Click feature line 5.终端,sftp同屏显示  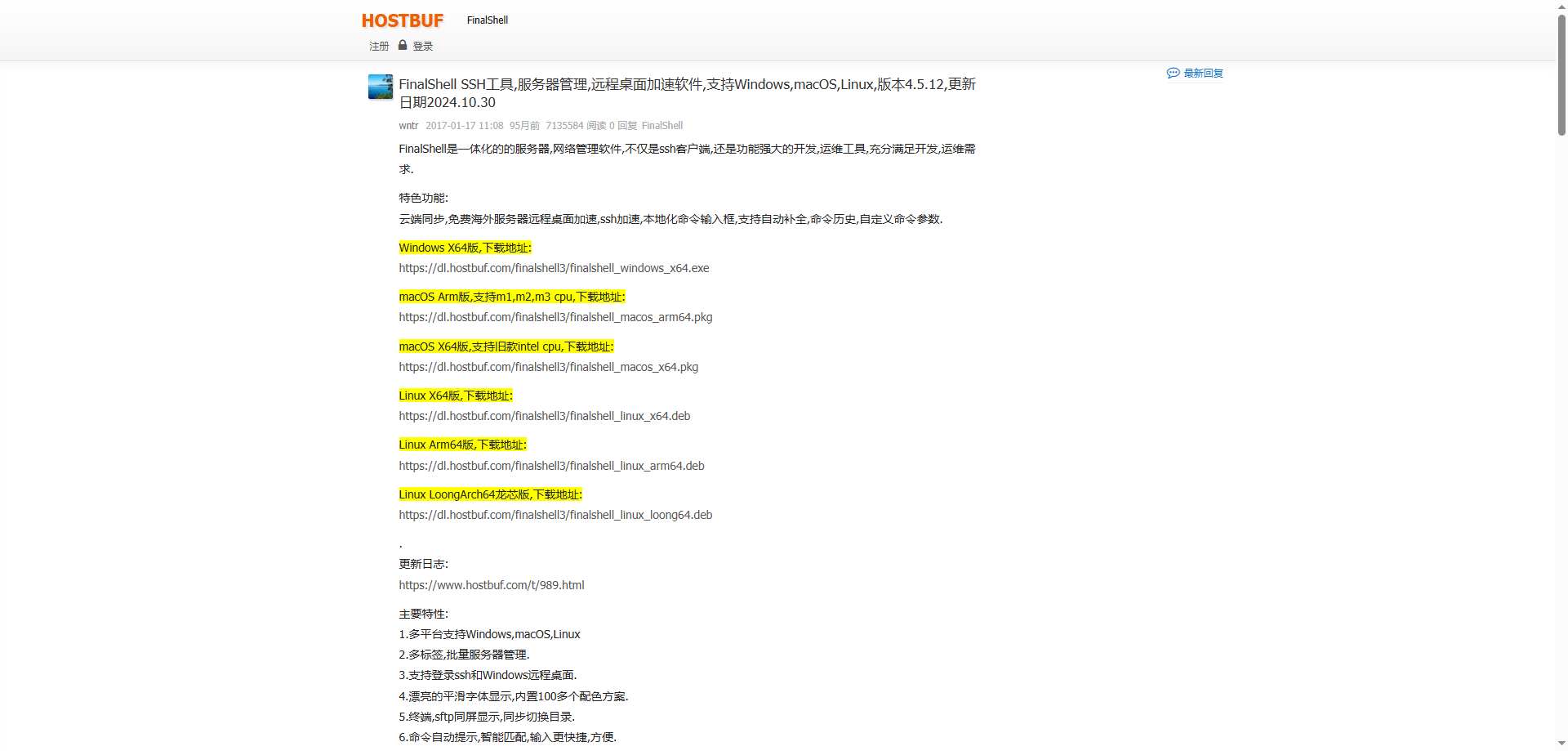coord(488,717)
